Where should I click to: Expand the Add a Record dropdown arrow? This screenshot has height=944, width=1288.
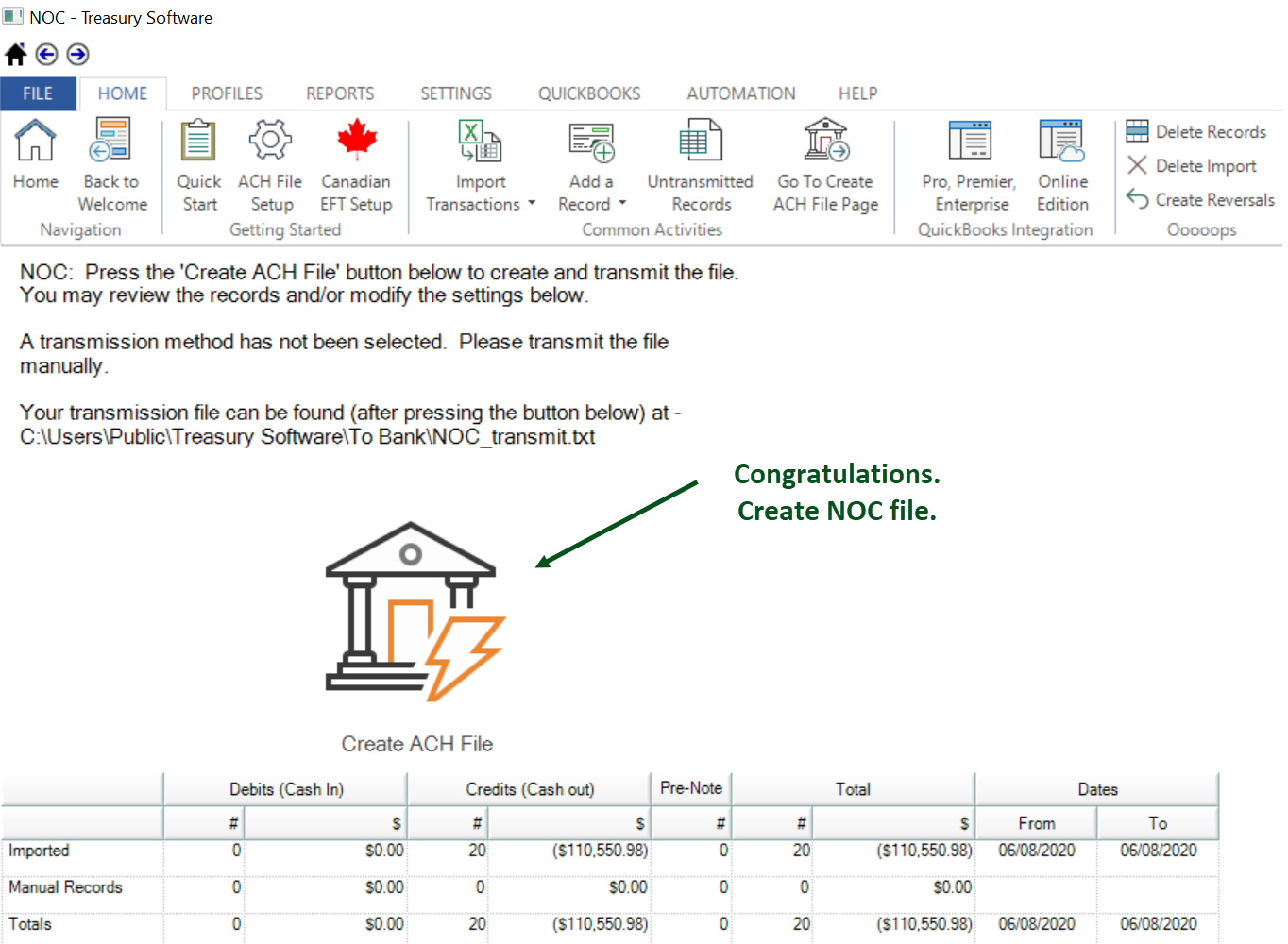tap(622, 204)
